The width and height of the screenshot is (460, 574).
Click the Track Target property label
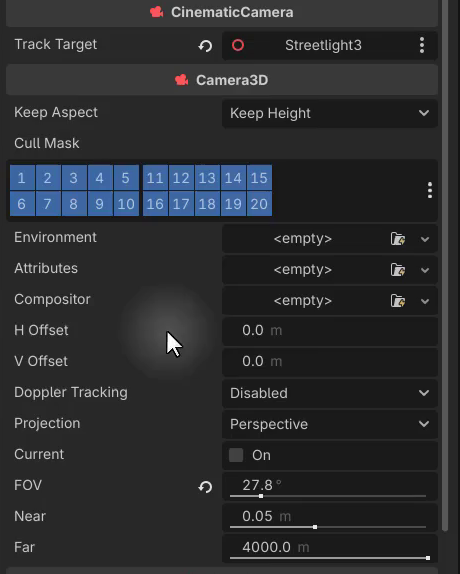click(56, 45)
